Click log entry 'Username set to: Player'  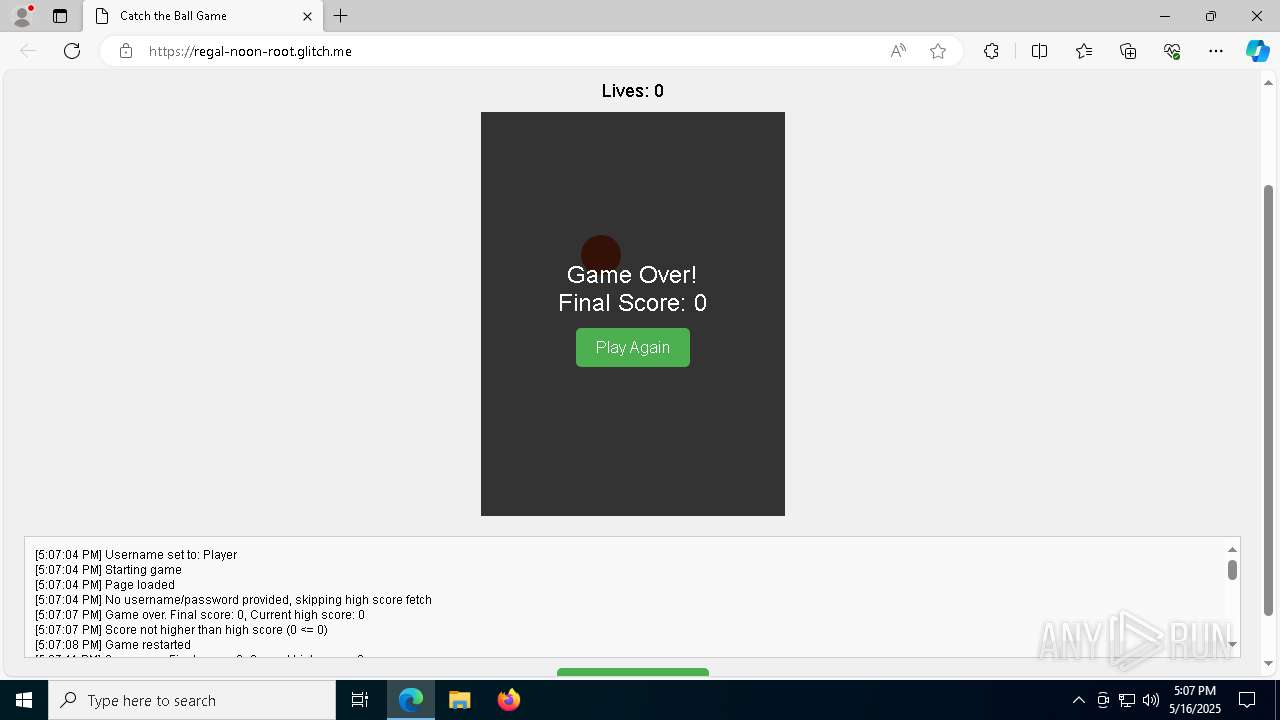pyautogui.click(x=136, y=555)
